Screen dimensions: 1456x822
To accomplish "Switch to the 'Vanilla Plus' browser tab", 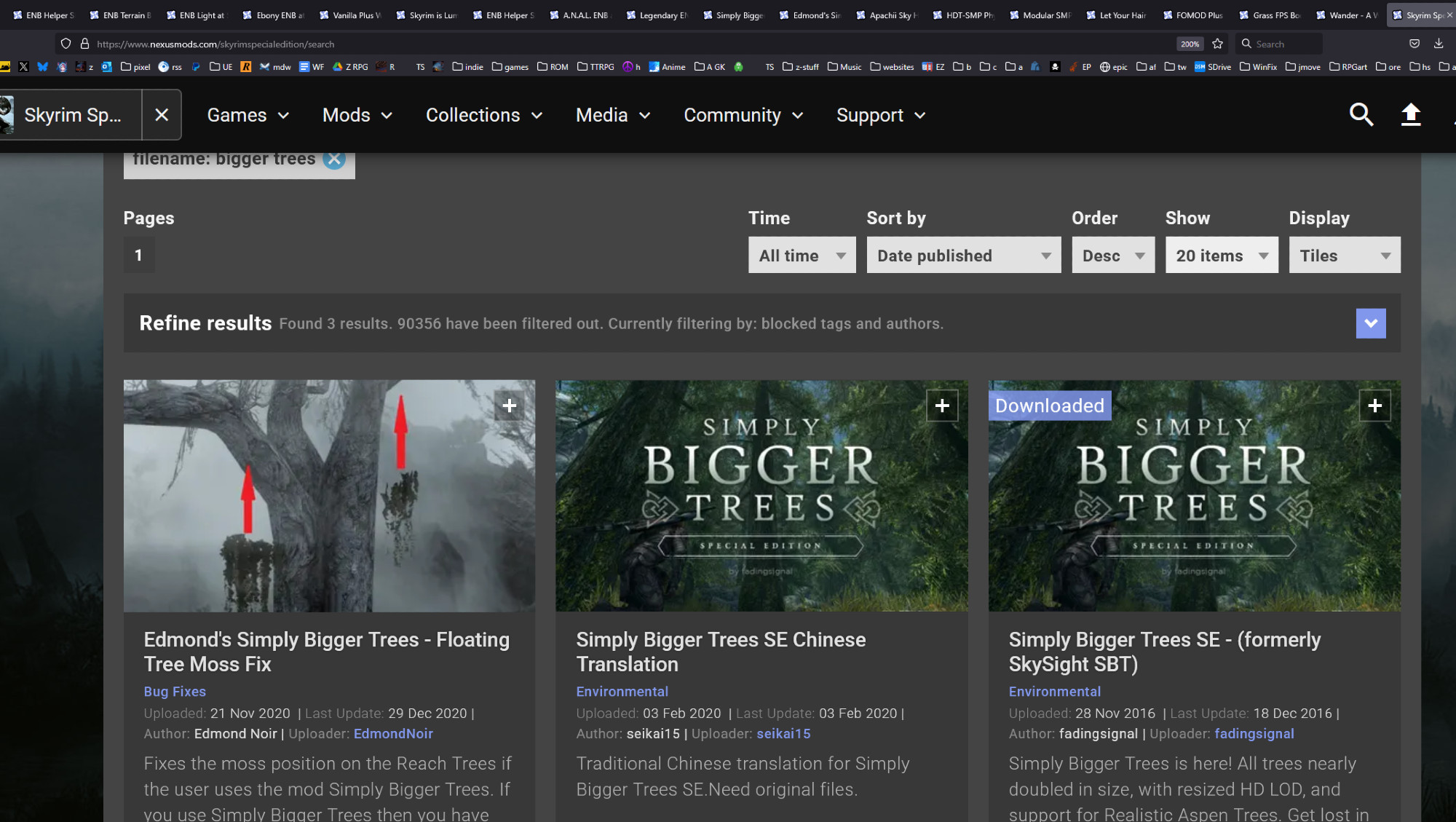I will (351, 15).
